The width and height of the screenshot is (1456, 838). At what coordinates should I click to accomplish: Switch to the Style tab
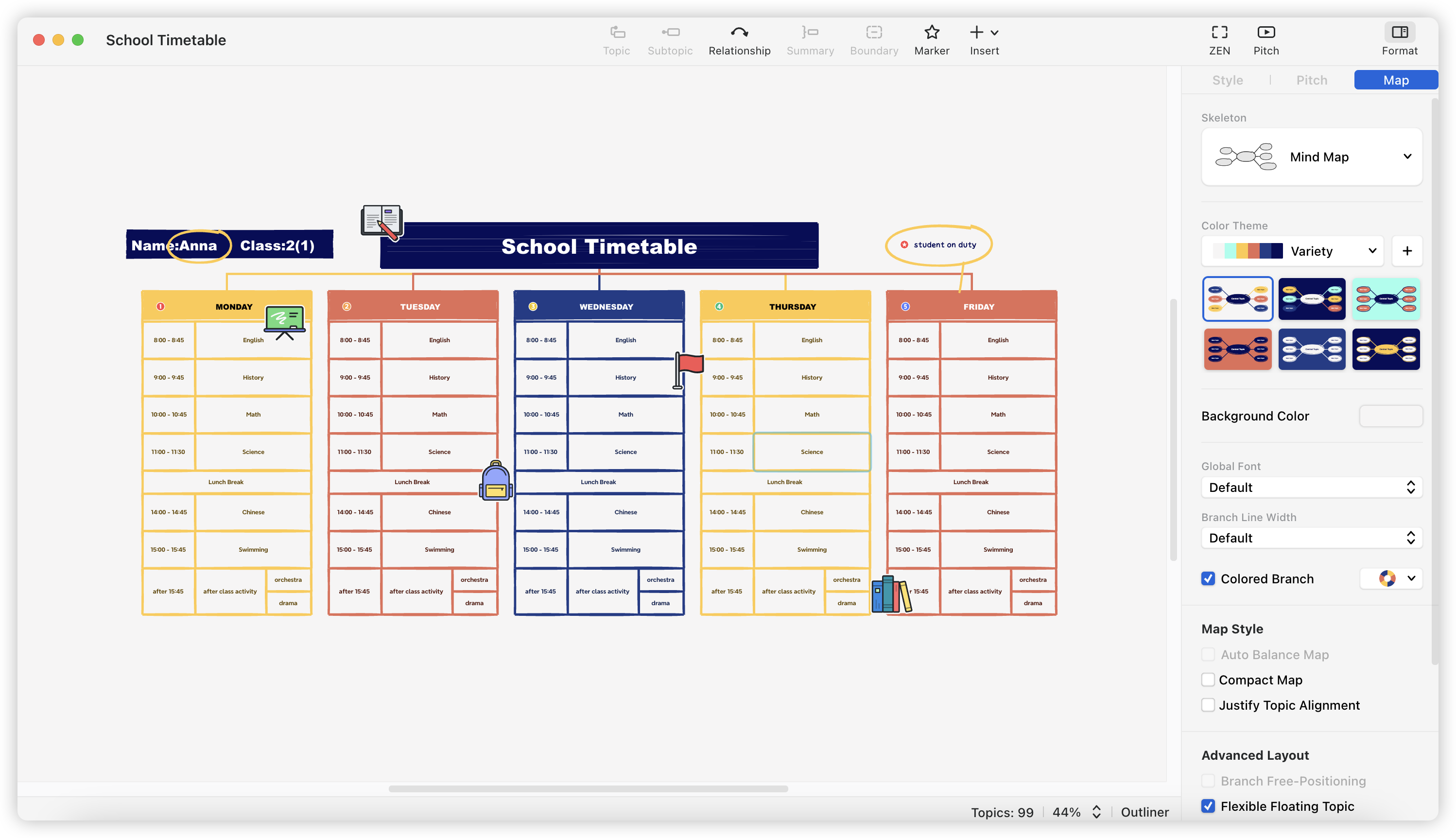coord(1227,80)
